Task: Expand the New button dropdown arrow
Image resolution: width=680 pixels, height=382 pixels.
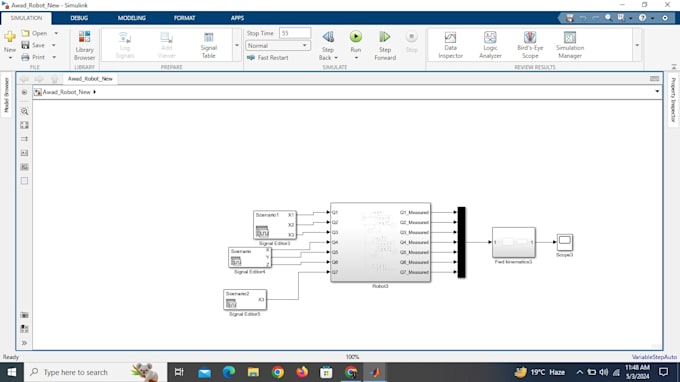Action: pos(10,58)
